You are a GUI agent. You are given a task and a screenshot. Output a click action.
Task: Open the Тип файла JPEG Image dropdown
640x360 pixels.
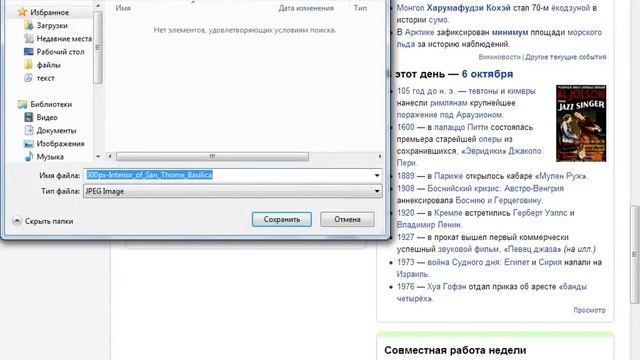click(233, 191)
